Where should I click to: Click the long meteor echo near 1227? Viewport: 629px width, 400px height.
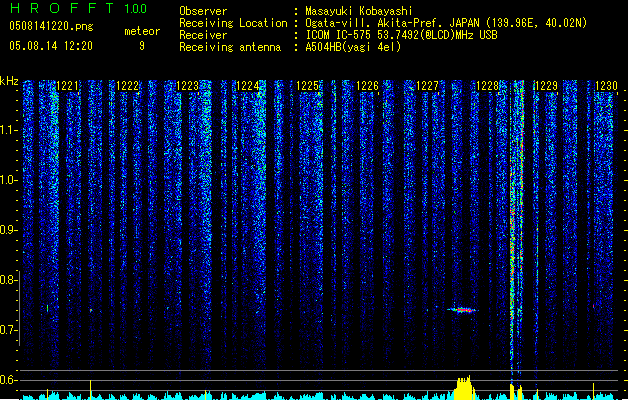pyautogui.click(x=463, y=310)
